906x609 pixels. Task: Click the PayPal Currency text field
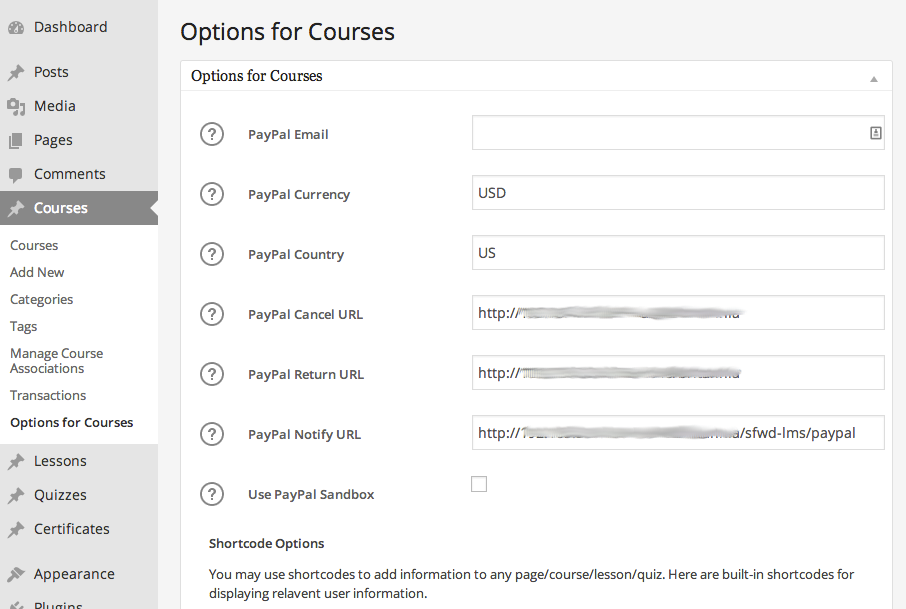[678, 193]
